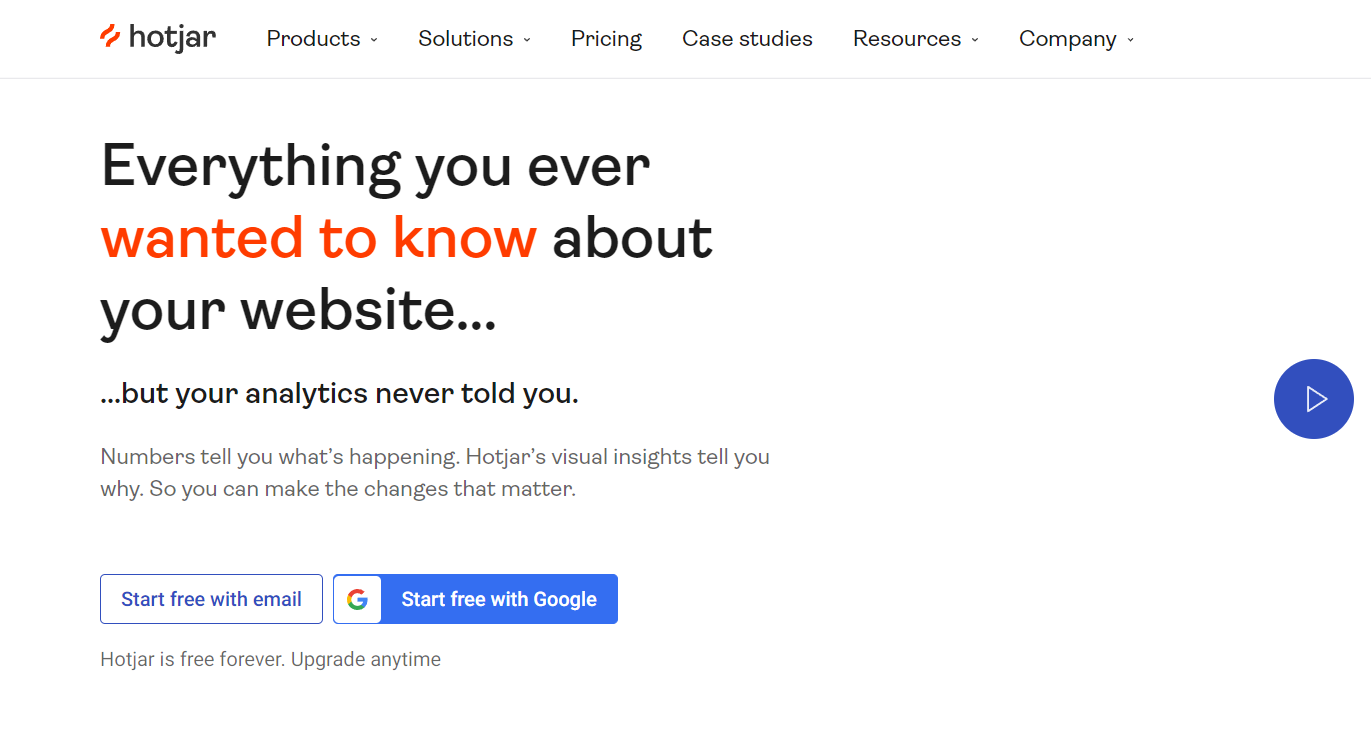
Task: Expand the Products dropdown chevron
Action: (x=374, y=40)
